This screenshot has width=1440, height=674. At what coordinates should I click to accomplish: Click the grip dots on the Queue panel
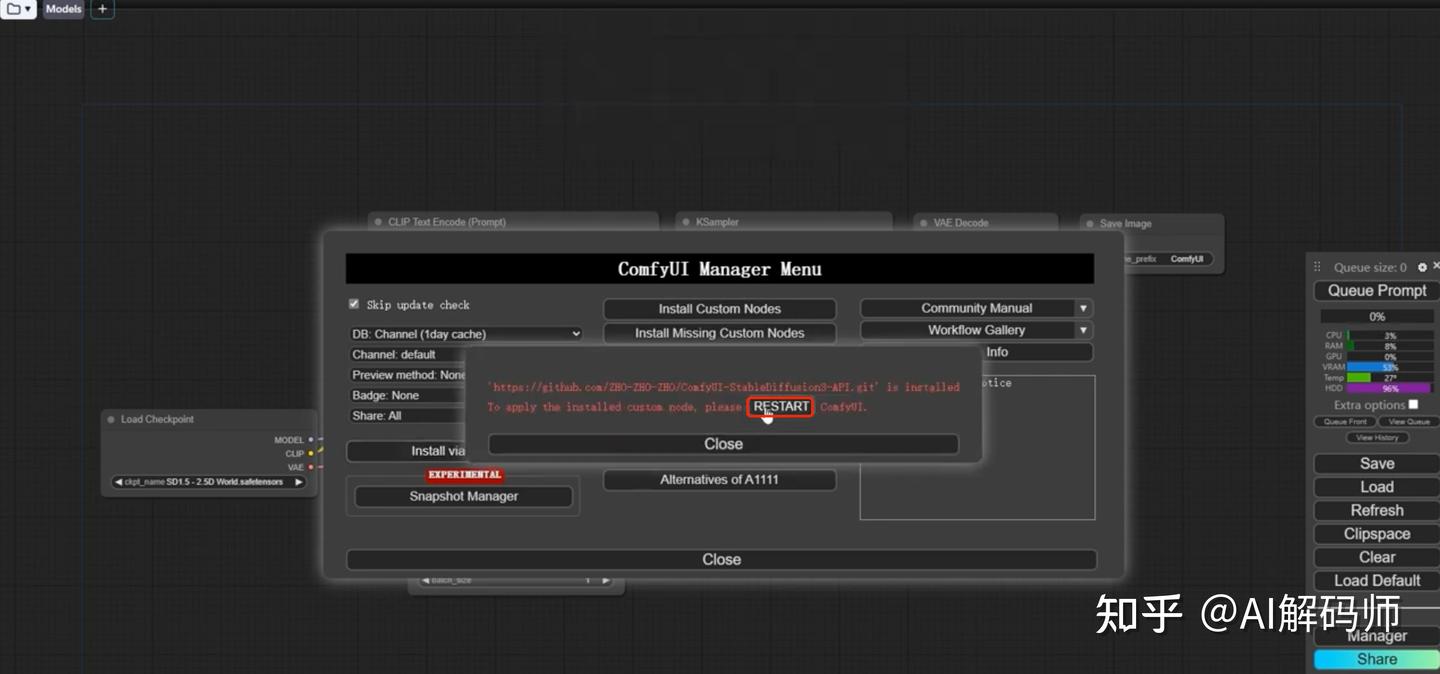coord(1317,267)
